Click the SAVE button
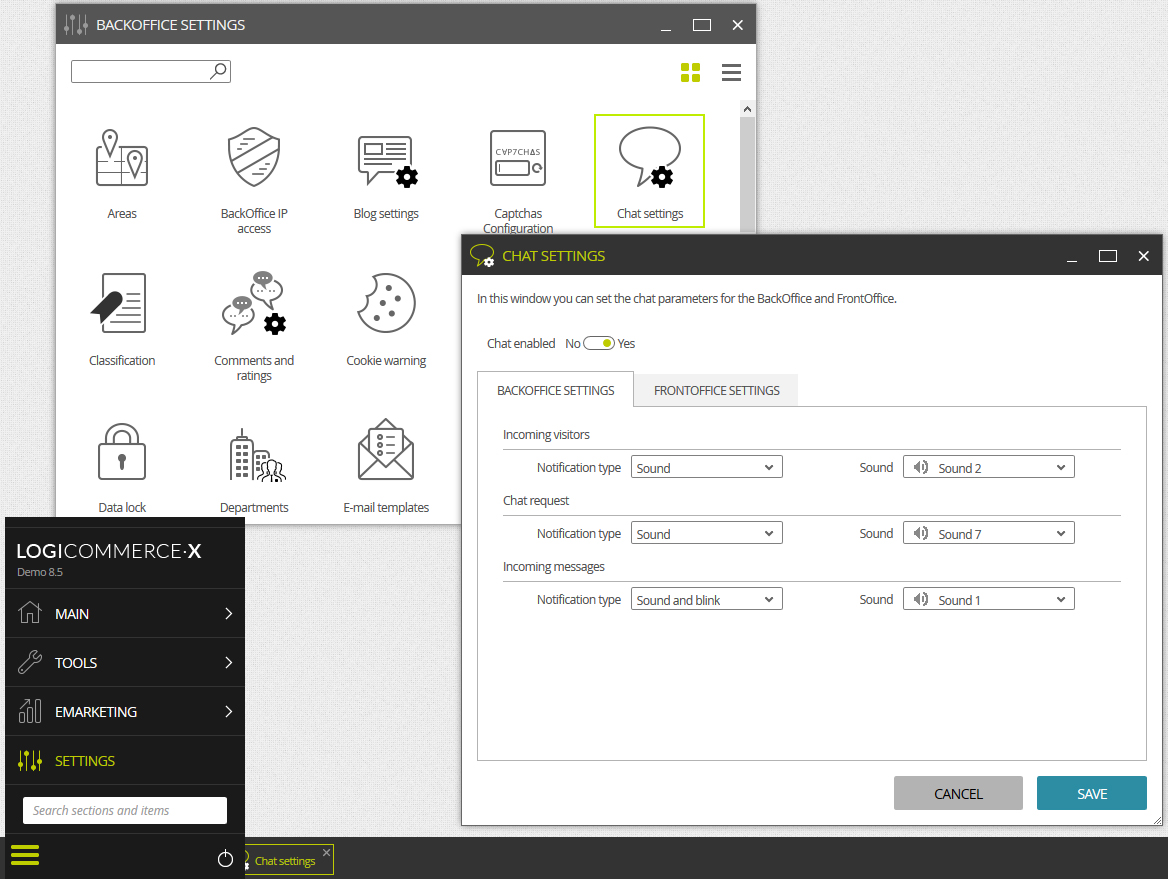The width and height of the screenshot is (1168, 879). tap(1091, 793)
